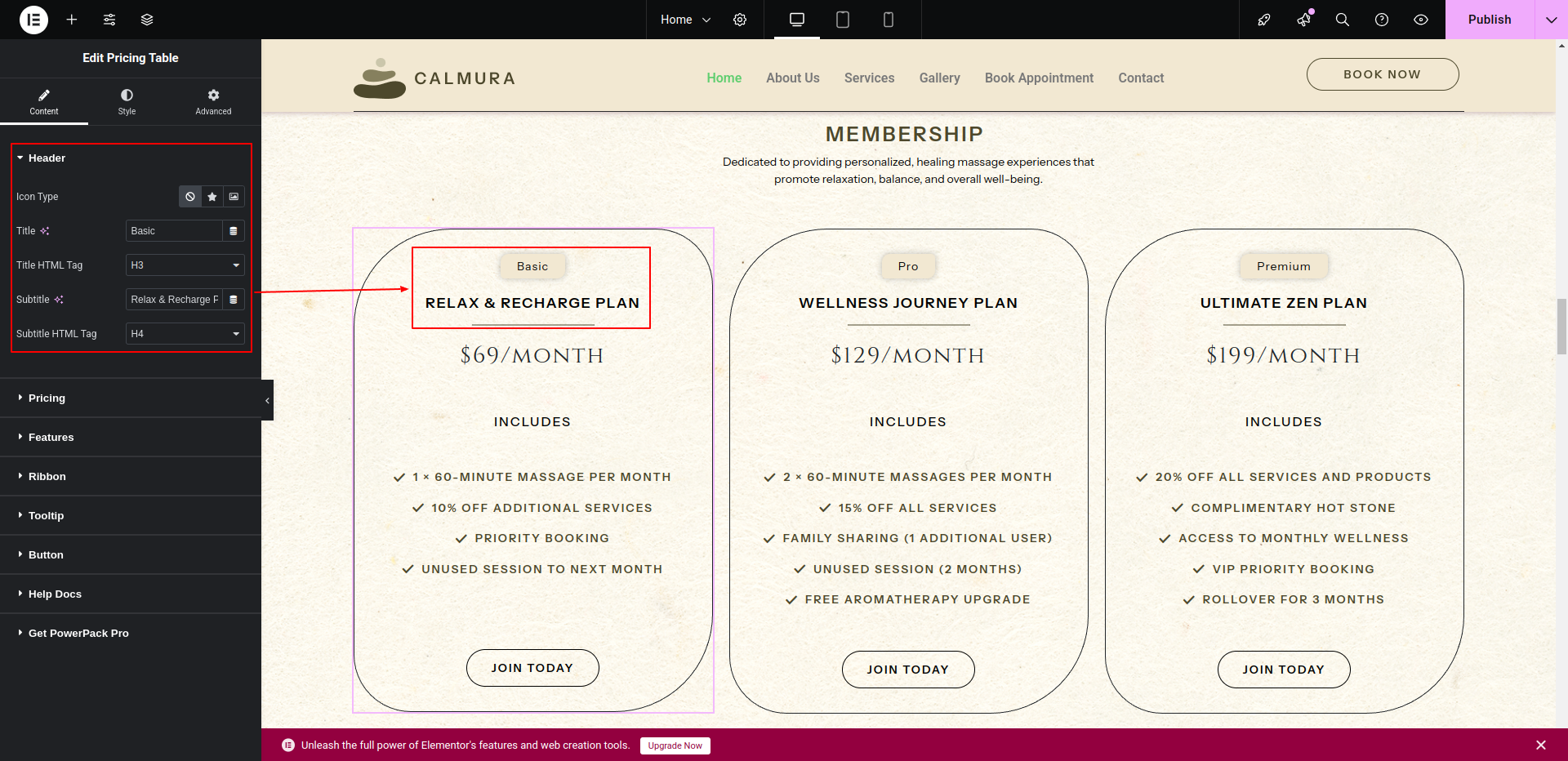Select the None icon type option
Viewport: 1568px width, 761px height.
pos(190,197)
